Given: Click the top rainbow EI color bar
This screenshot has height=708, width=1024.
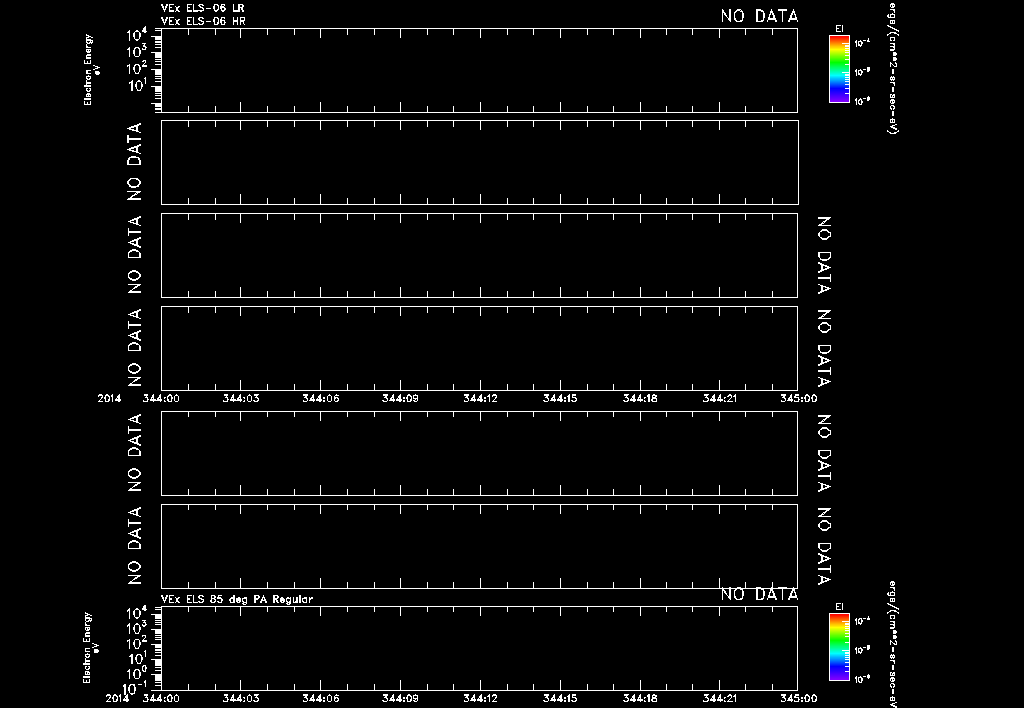Looking at the screenshot, I should point(839,69).
